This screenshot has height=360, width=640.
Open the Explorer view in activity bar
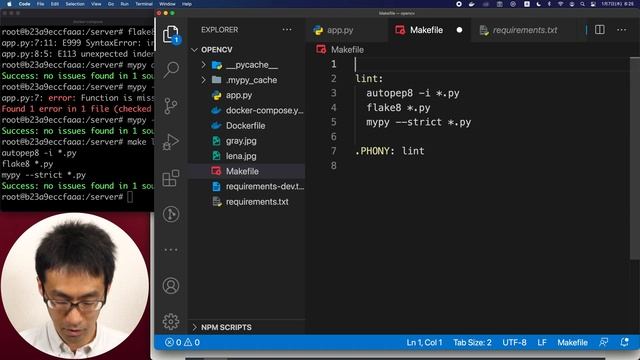point(171,34)
